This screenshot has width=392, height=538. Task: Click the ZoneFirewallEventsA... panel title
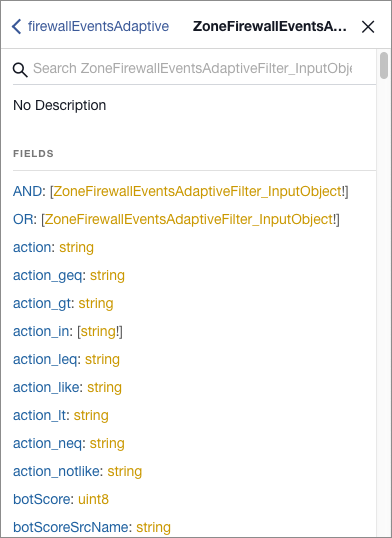(269, 26)
